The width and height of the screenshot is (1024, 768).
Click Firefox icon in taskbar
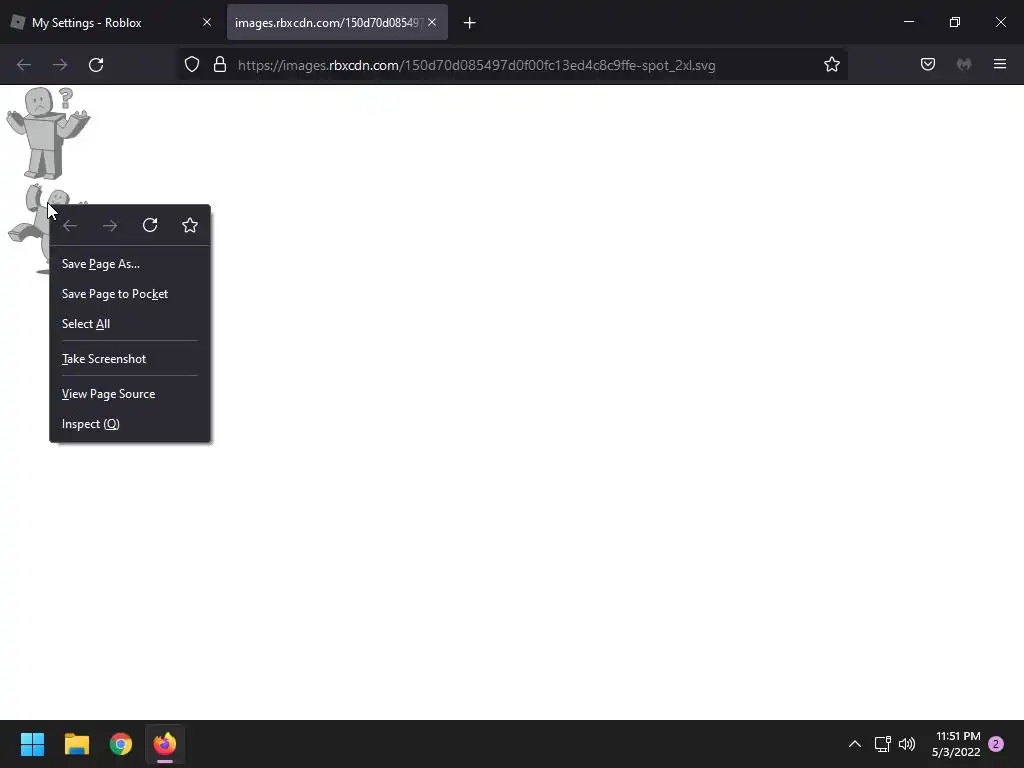[x=165, y=744]
